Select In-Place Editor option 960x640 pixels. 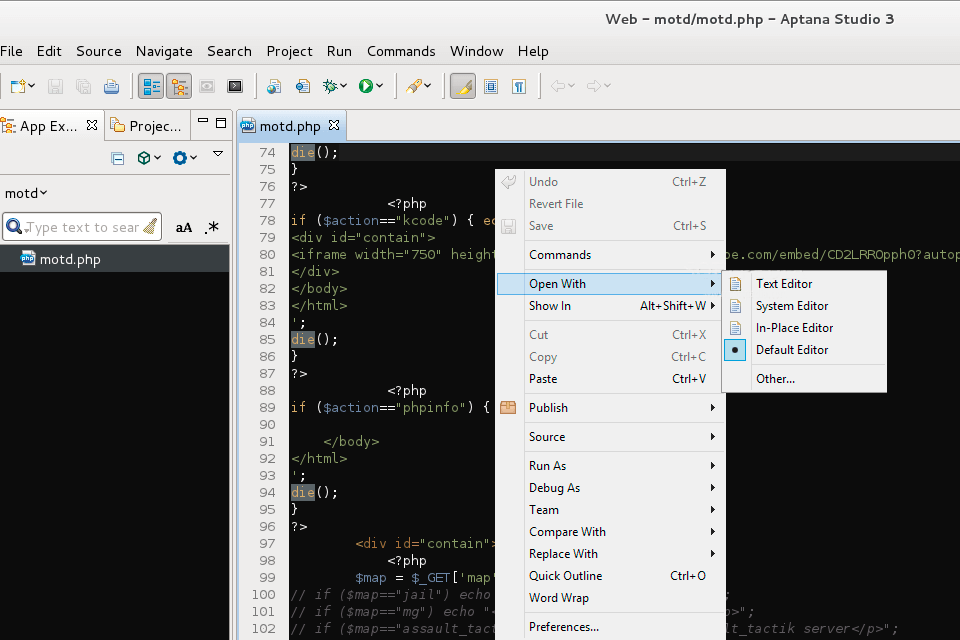coord(804,328)
